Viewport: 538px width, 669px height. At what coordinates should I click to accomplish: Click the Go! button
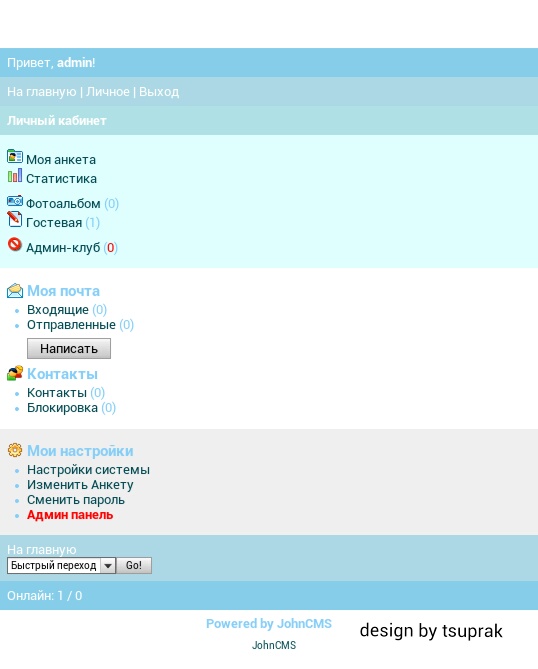pyautogui.click(x=134, y=566)
